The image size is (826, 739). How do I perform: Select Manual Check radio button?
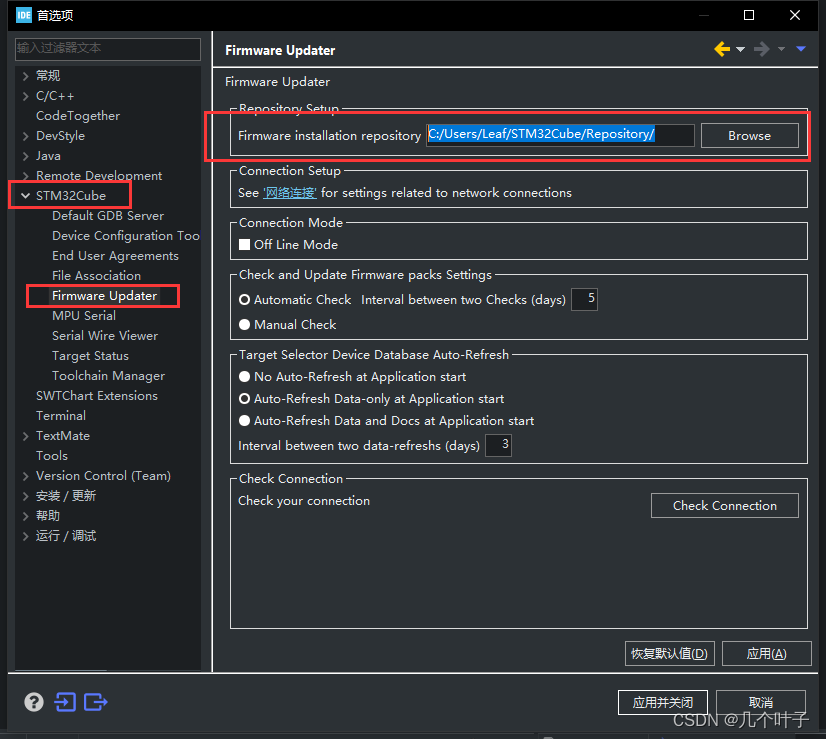coord(244,324)
